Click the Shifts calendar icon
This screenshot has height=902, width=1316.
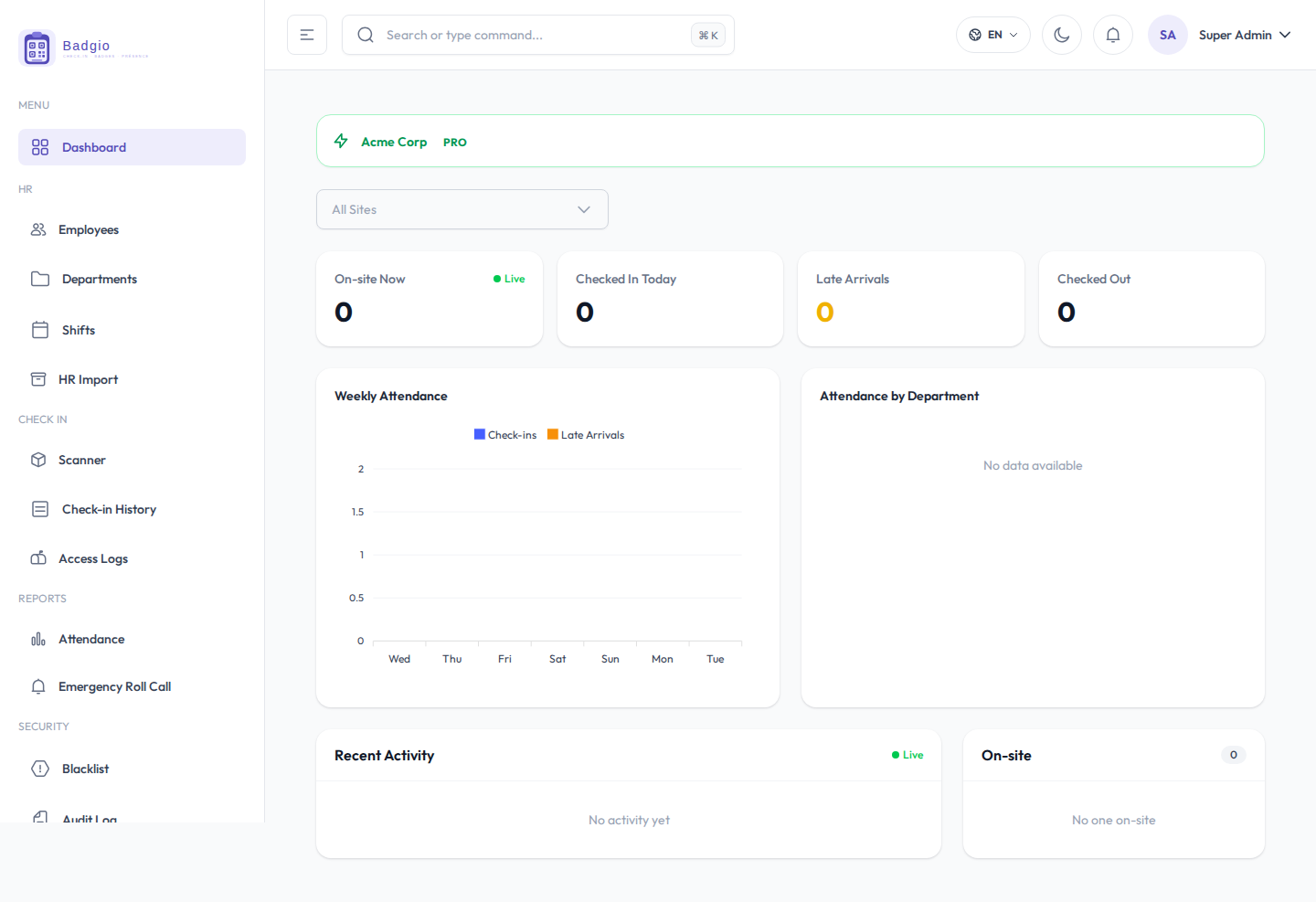pos(40,330)
